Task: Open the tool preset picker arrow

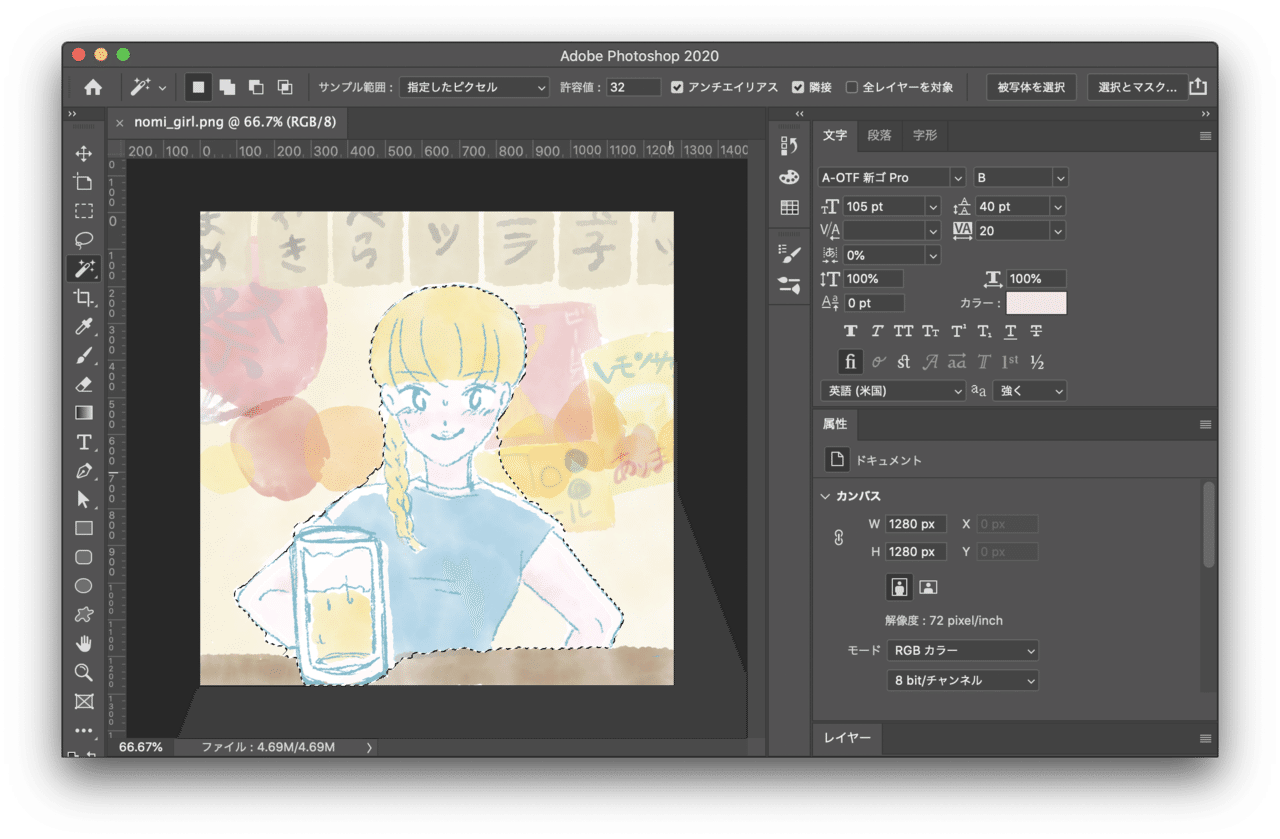Action: pyautogui.click(x=163, y=88)
